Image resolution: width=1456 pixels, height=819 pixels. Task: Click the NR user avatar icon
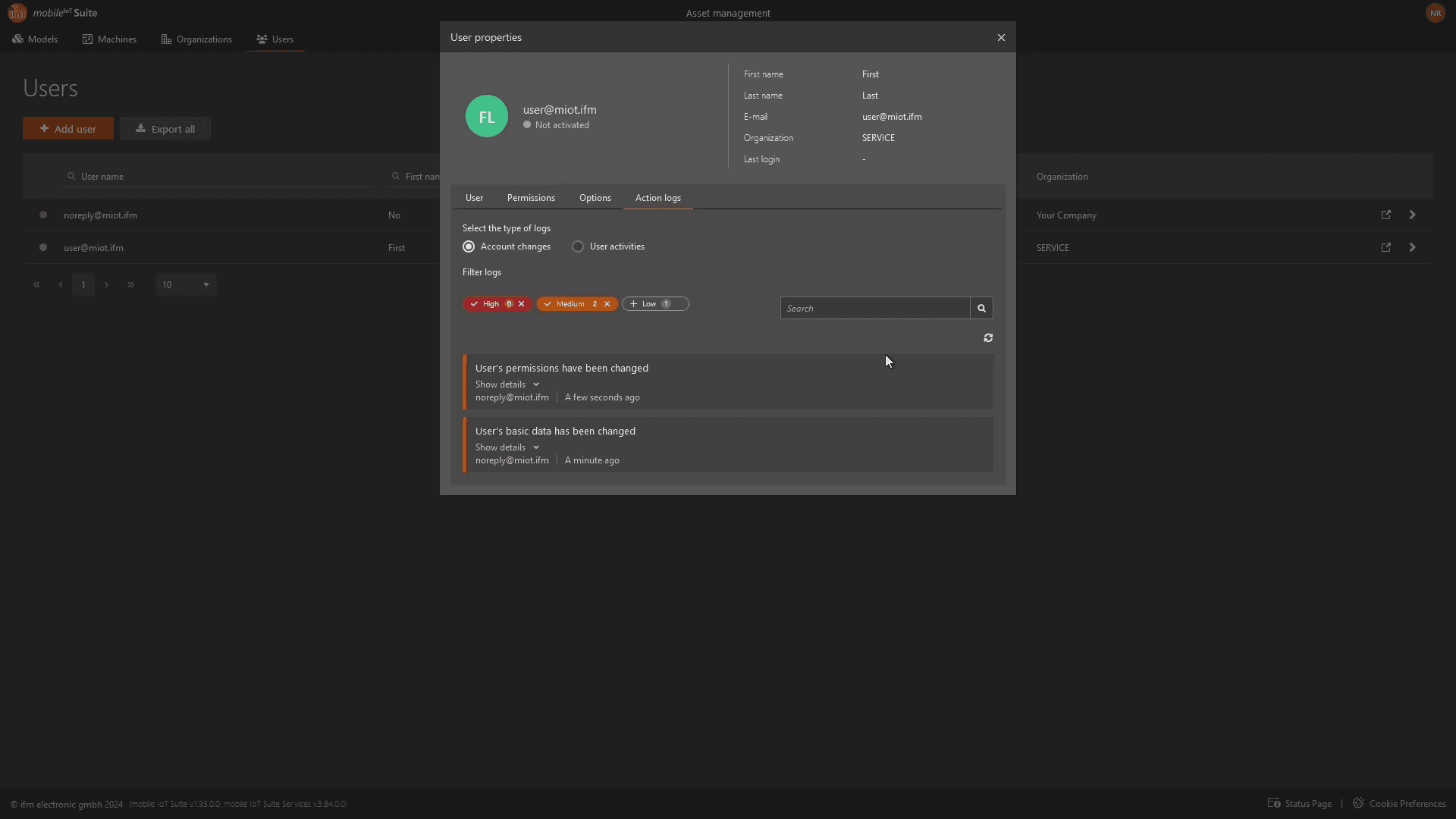(x=1435, y=13)
